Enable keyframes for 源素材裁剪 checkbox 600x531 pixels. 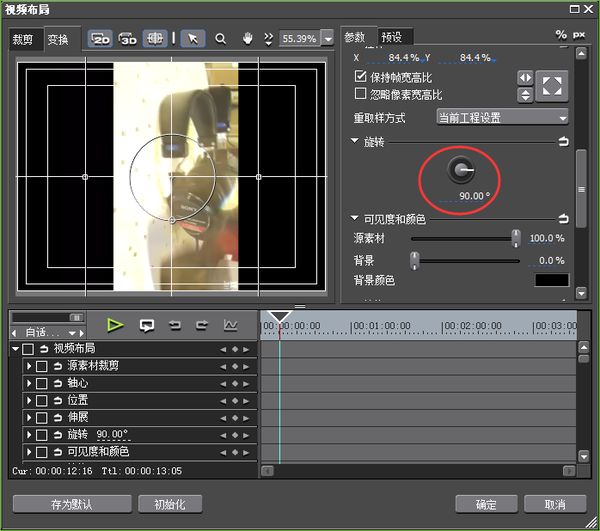pos(41,366)
